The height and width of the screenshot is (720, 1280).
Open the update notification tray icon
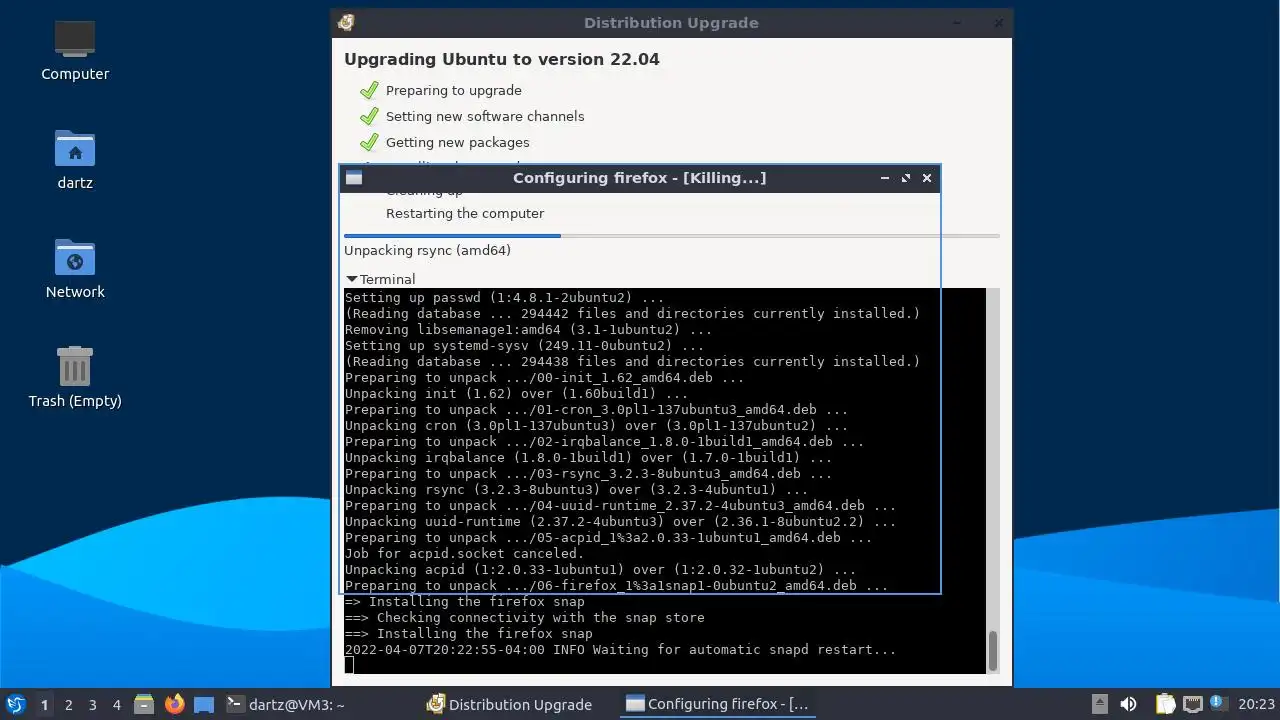point(1217,703)
